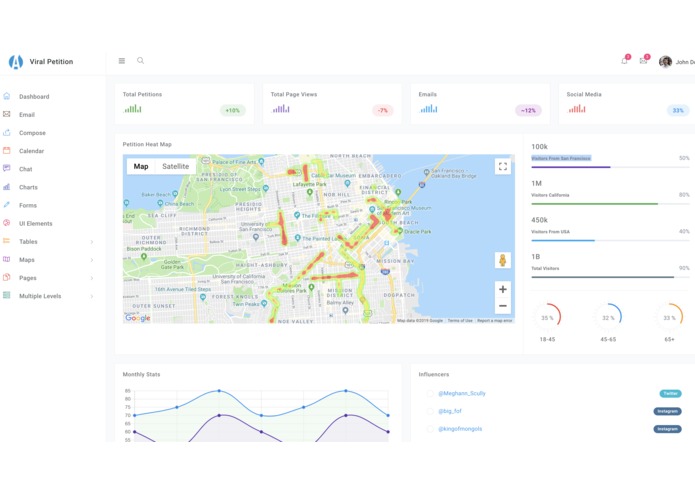
Task: Click the Compose share icon in sidebar
Action: [x=7, y=132]
